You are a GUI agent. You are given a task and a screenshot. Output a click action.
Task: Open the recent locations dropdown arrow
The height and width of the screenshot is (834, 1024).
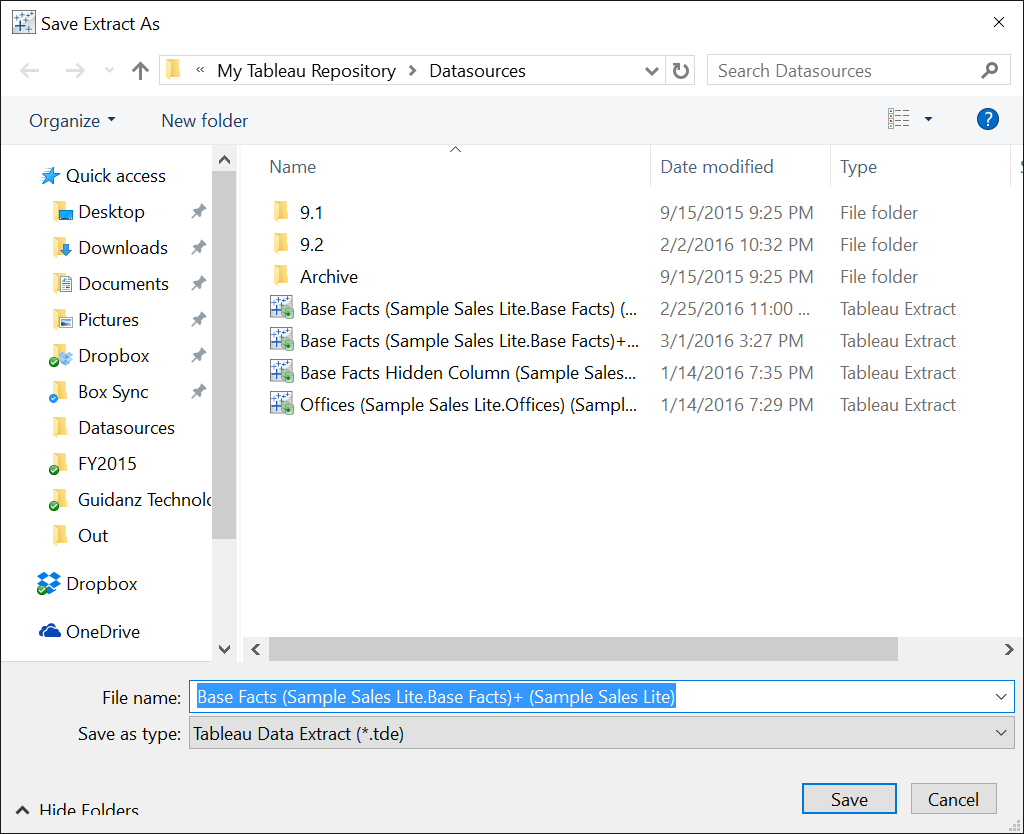coord(109,71)
